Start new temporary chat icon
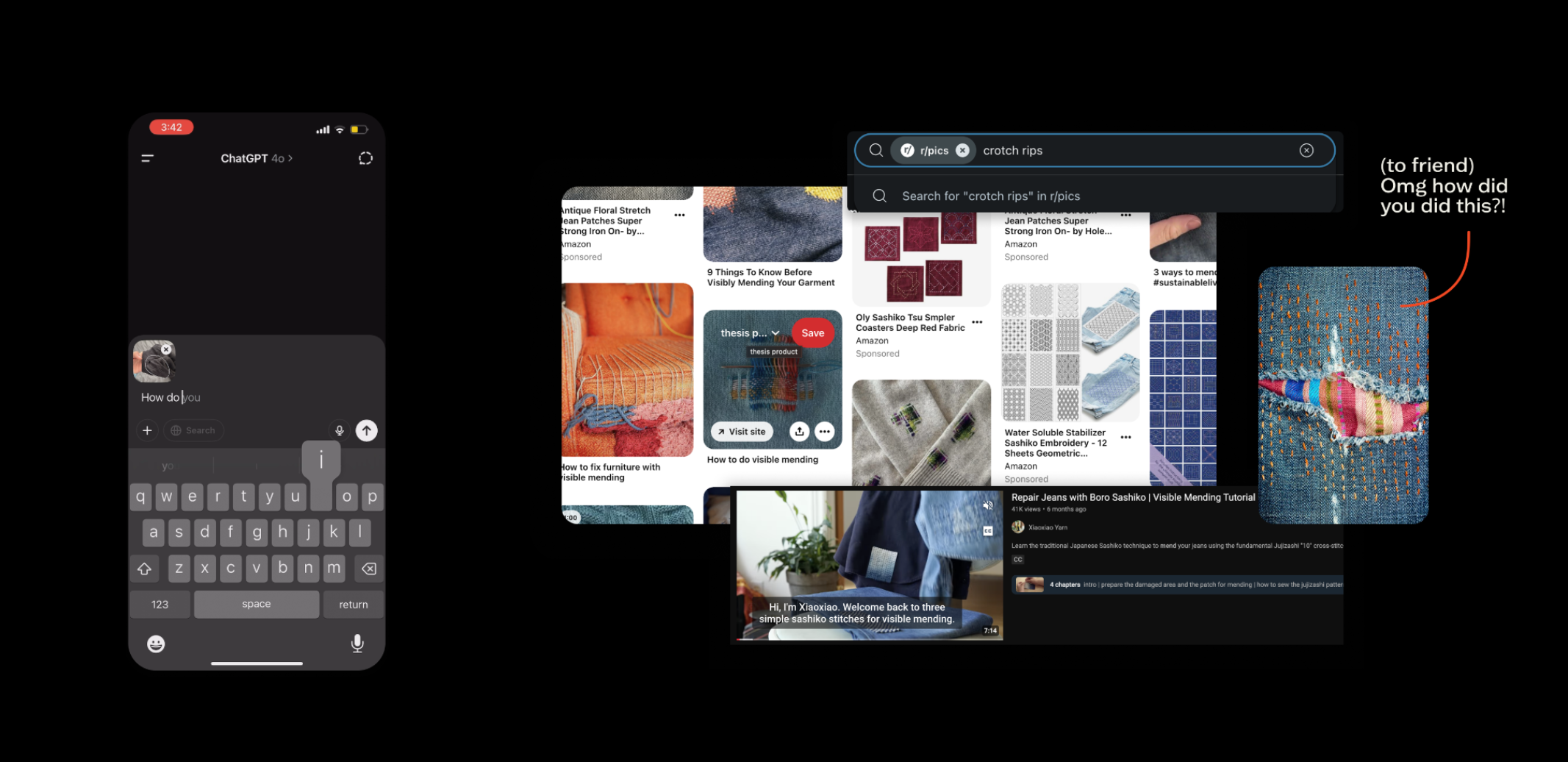Viewport: 1568px width, 762px height. point(365,158)
